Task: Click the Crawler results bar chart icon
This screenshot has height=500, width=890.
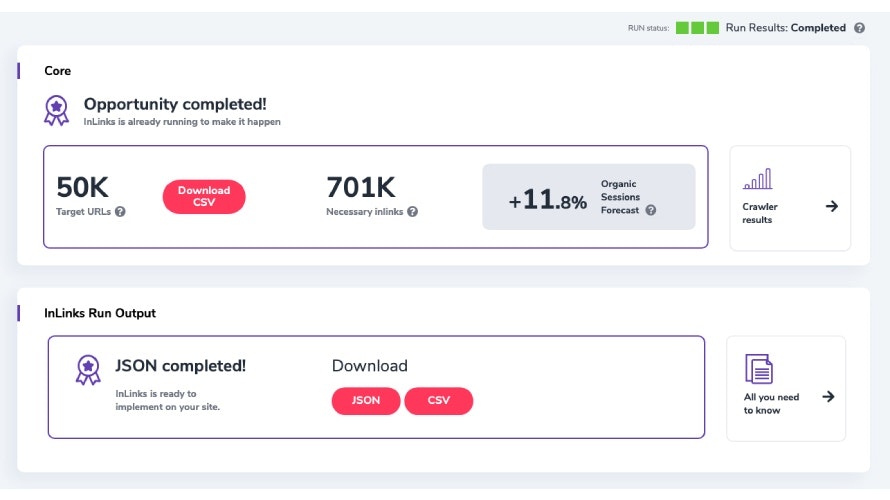Action: point(757,179)
